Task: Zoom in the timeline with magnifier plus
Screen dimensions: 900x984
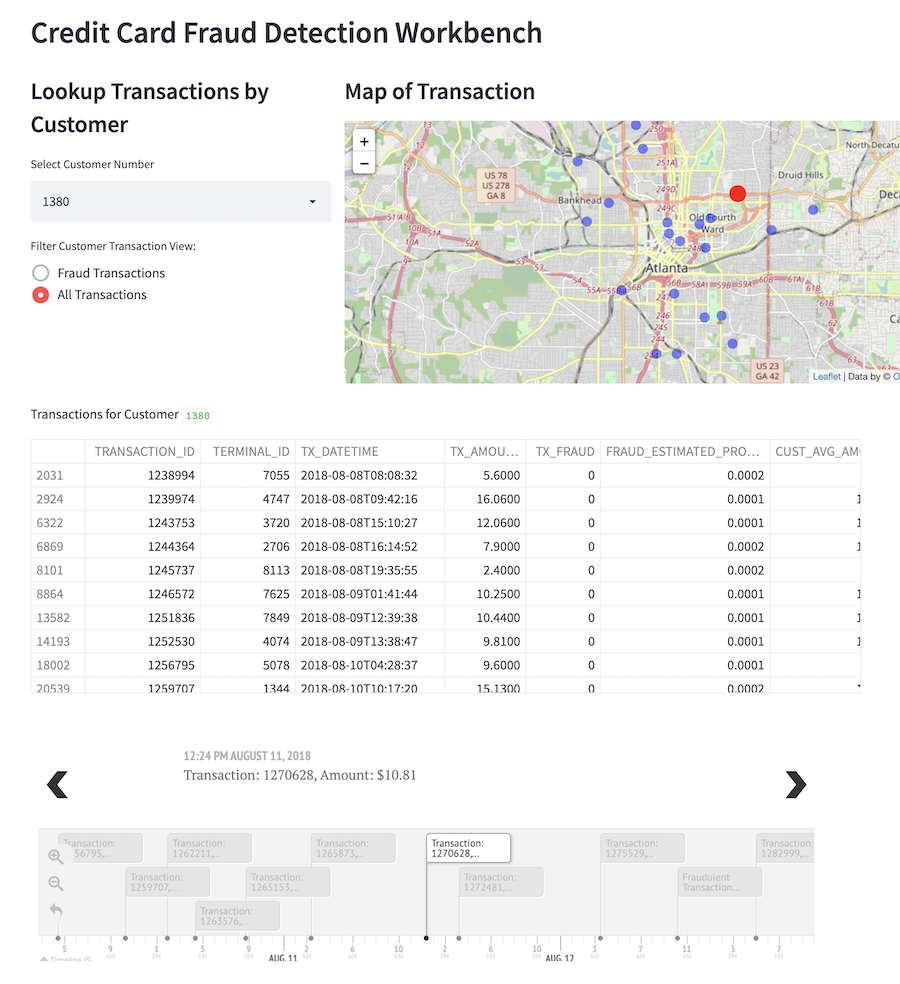Action: (x=56, y=857)
